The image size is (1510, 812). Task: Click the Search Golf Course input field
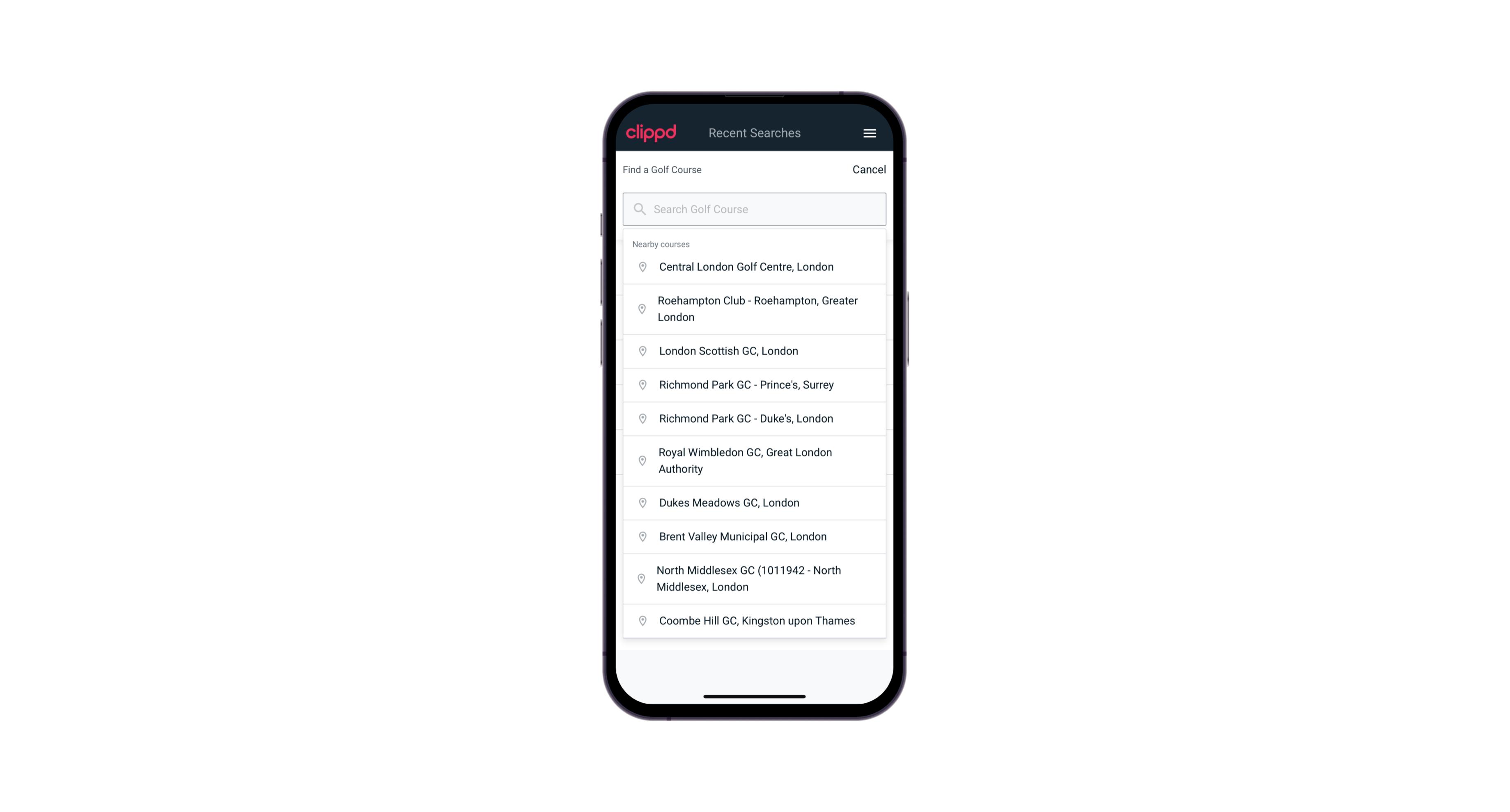[754, 208]
